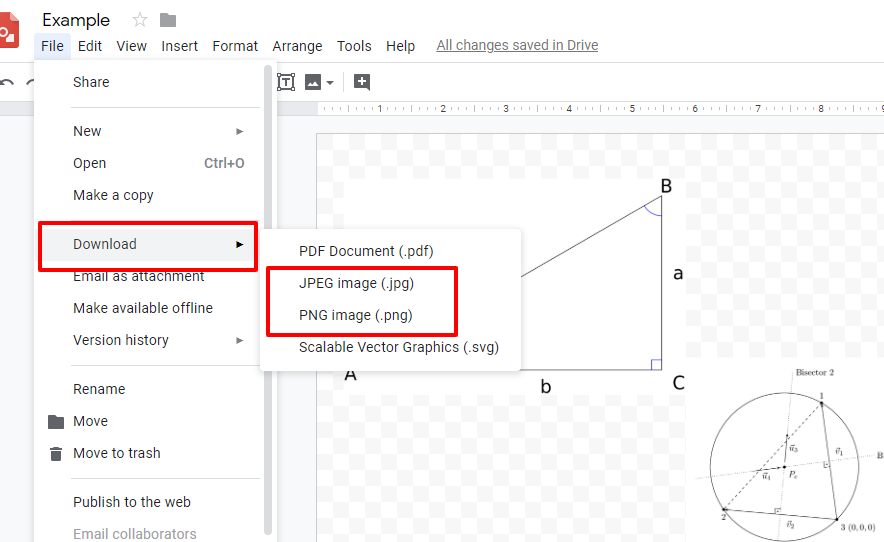Click the Google Drawings logo icon
The width and height of the screenshot is (884, 542).
pos(9,32)
